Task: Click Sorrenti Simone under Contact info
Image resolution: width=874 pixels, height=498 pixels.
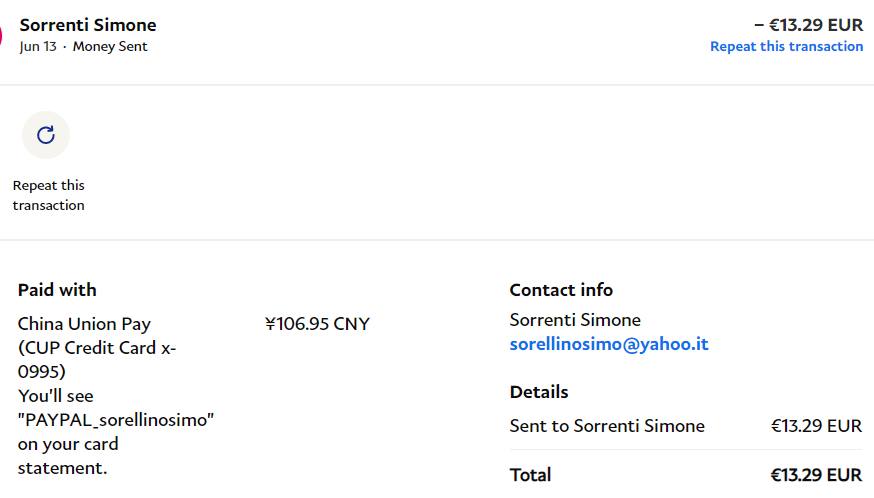Action: tap(575, 320)
